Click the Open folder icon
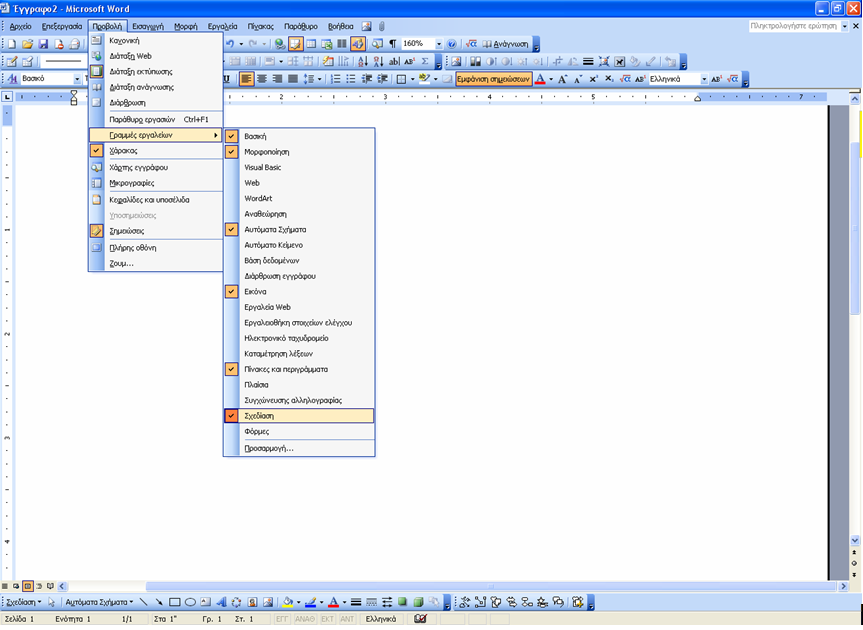 click(x=27, y=44)
